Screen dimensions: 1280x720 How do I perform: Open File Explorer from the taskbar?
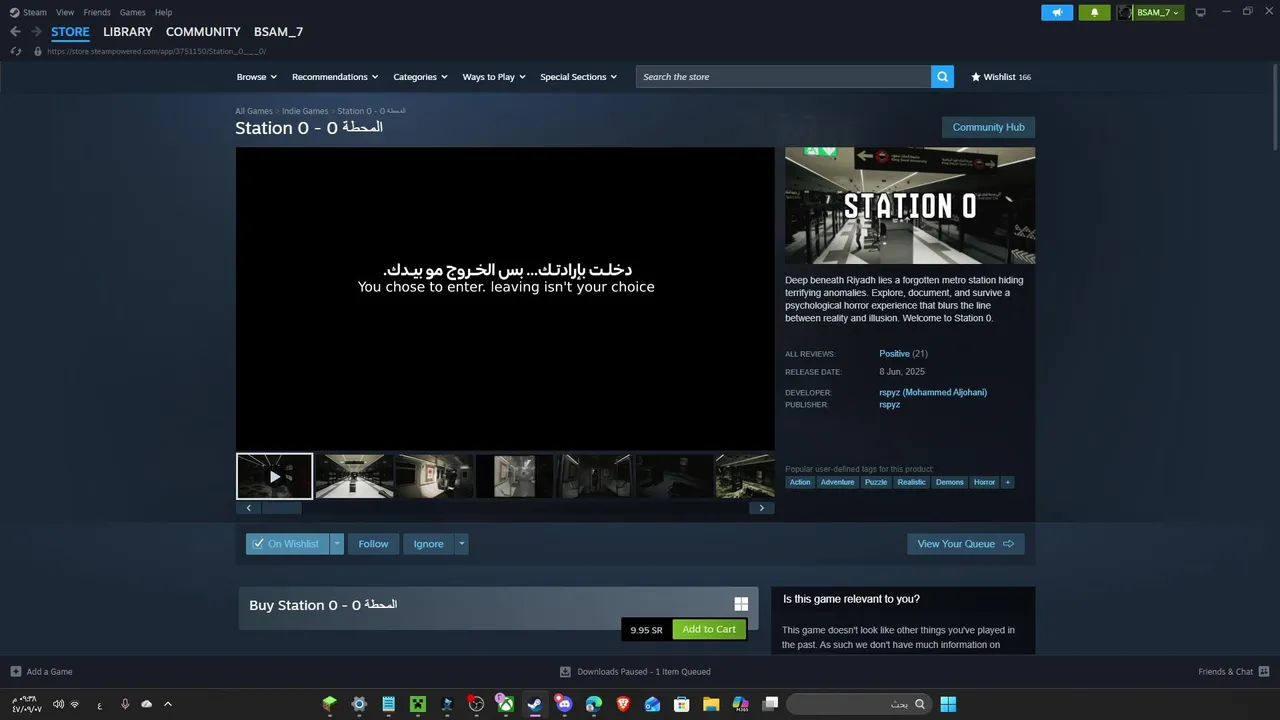pyautogui.click(x=711, y=704)
